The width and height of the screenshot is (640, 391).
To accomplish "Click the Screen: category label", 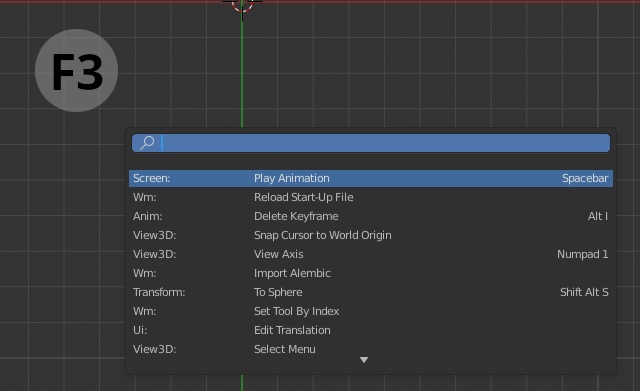I will coord(151,178).
